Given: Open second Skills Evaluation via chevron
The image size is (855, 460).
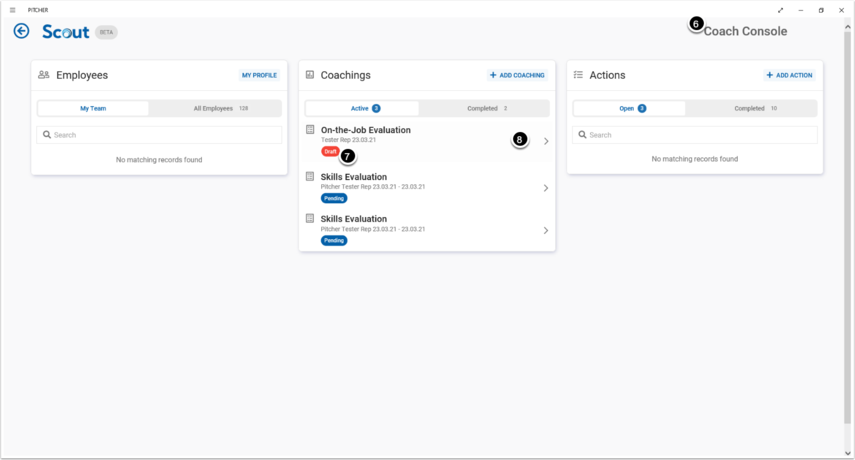Looking at the screenshot, I should (x=546, y=230).
